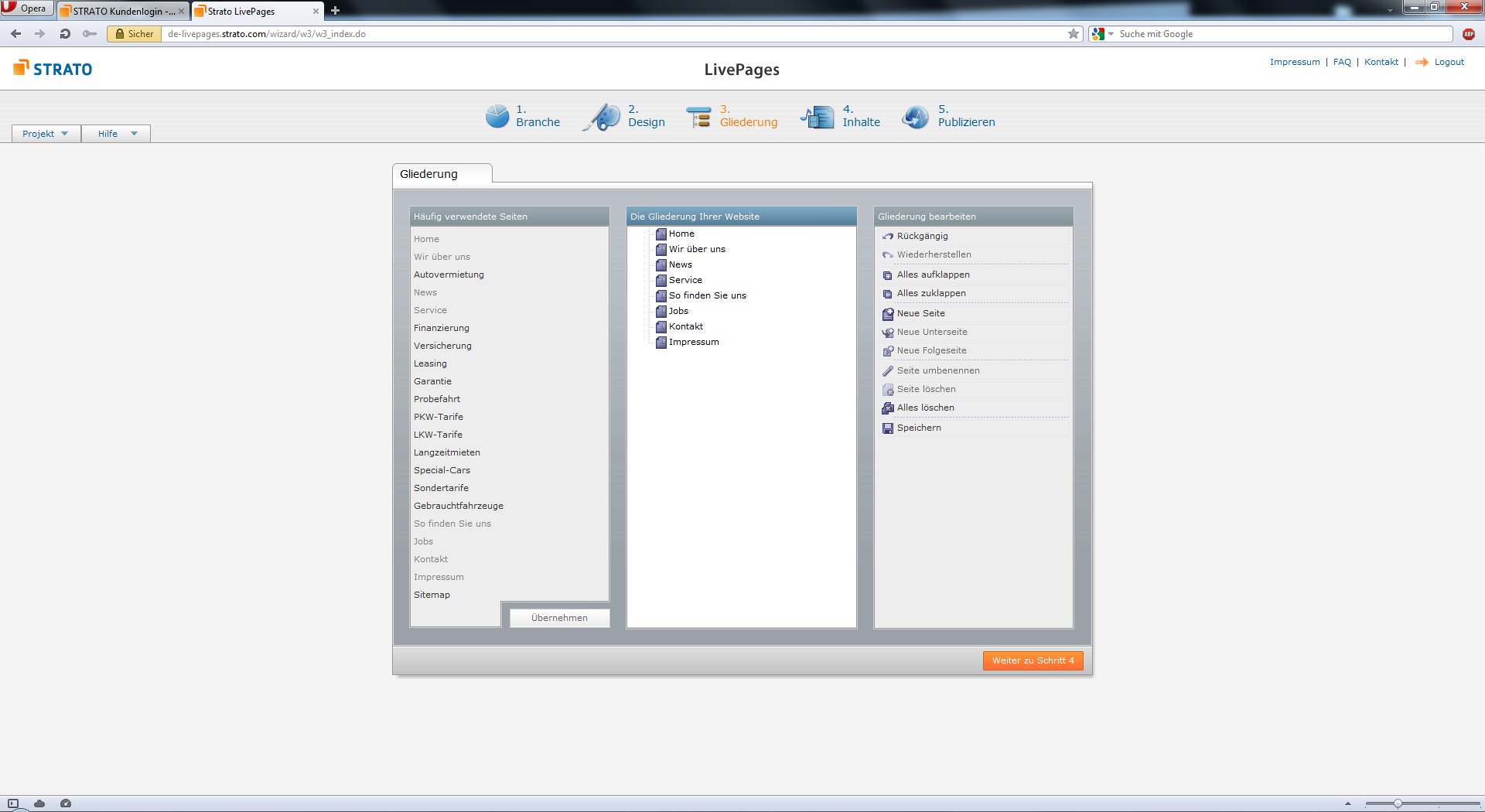The width and height of the screenshot is (1485, 812).
Task: Click the Alles aufklappen icon
Action: click(x=888, y=275)
